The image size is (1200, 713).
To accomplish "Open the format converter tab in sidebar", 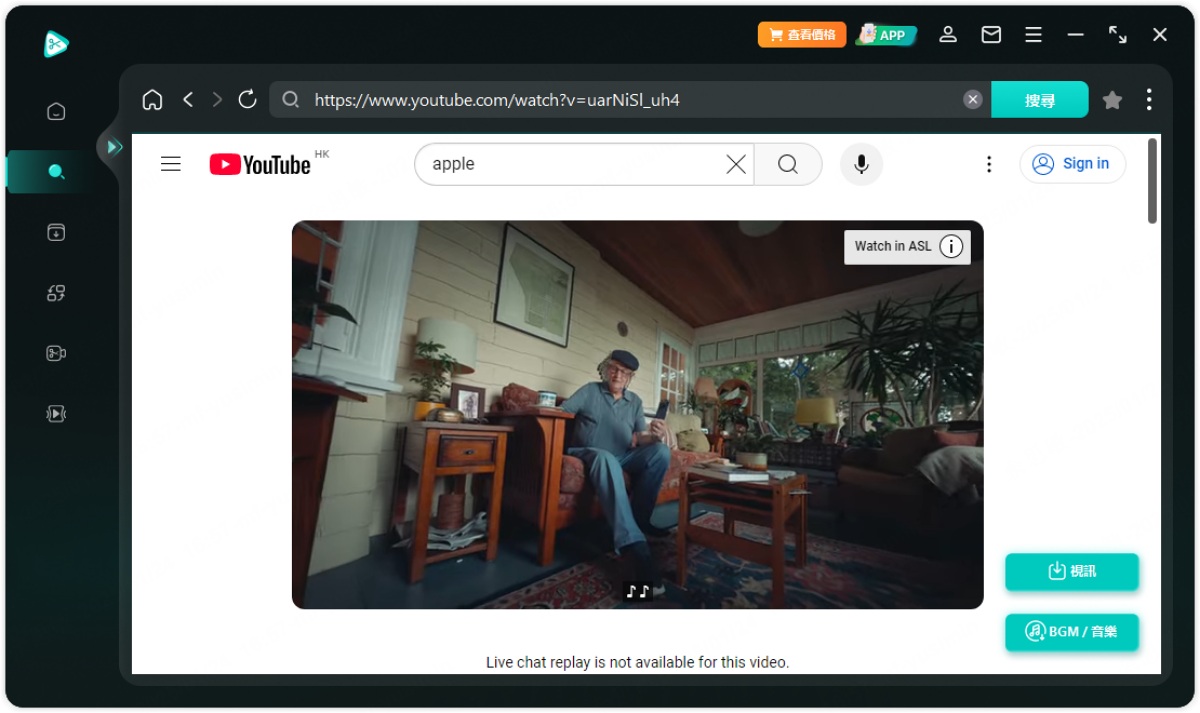I will click(x=56, y=293).
